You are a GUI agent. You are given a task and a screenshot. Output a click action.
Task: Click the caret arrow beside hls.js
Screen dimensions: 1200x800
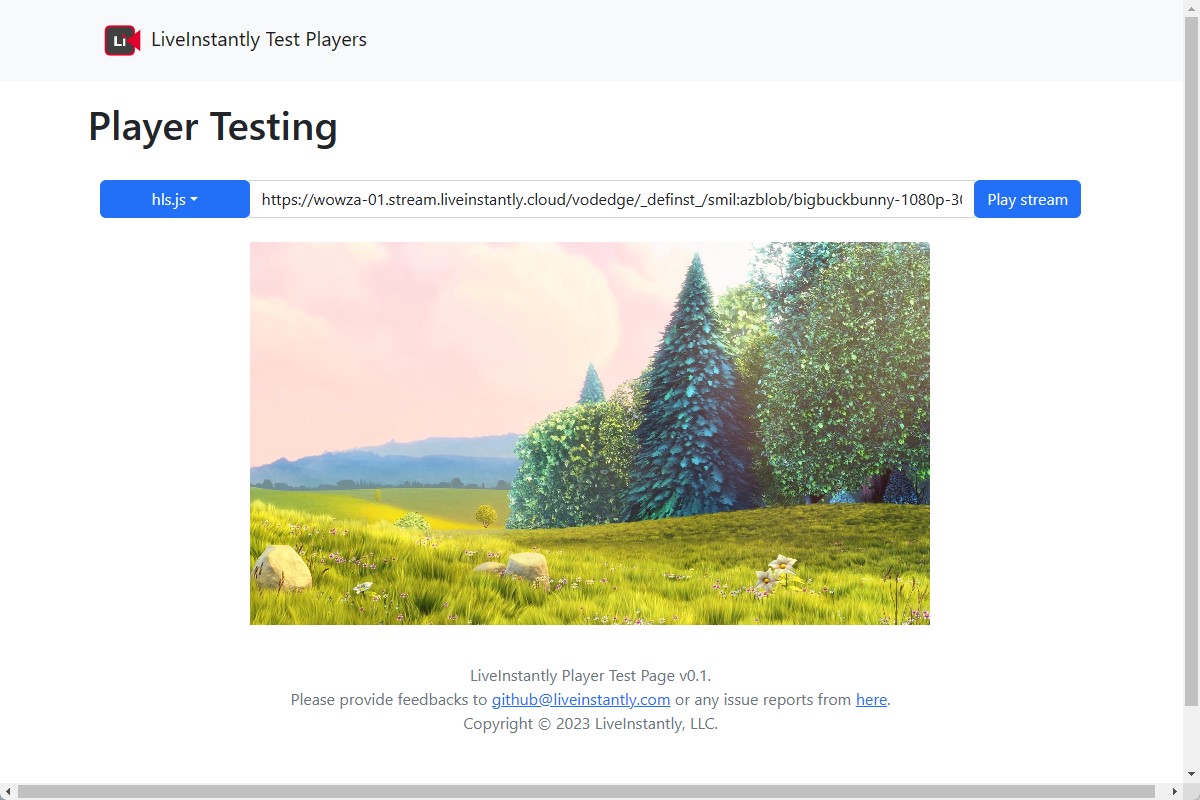coord(194,199)
